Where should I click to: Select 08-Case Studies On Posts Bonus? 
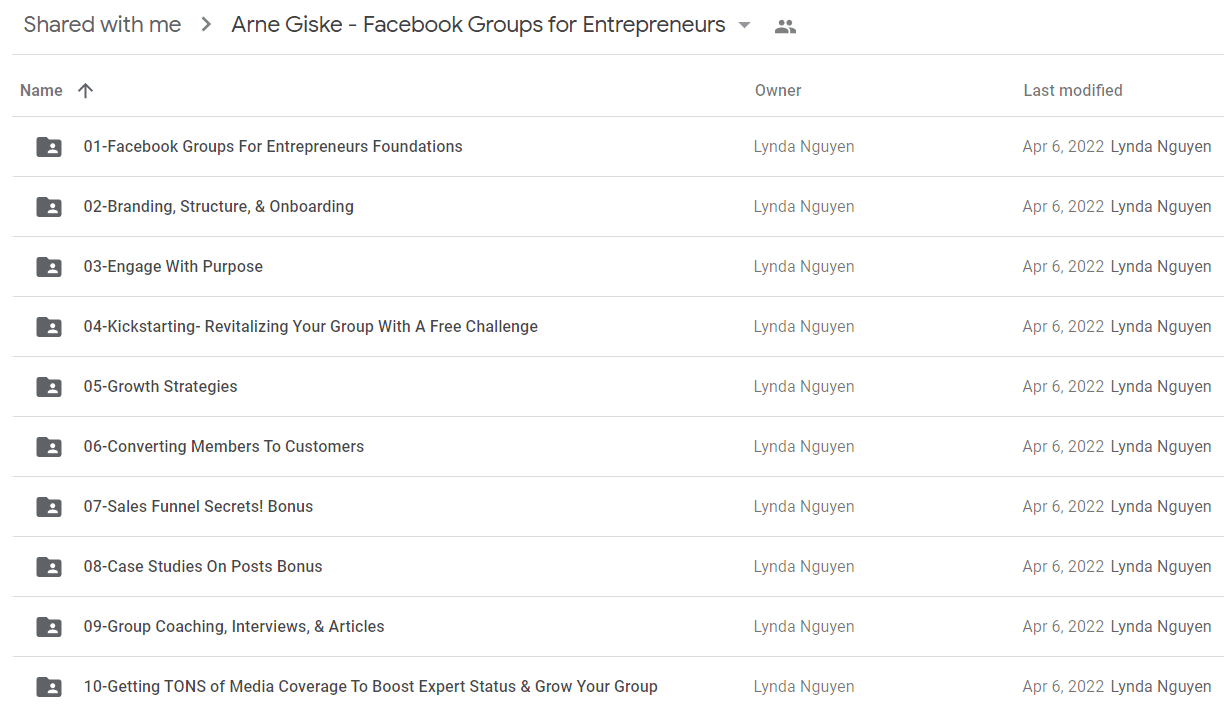tap(618, 567)
